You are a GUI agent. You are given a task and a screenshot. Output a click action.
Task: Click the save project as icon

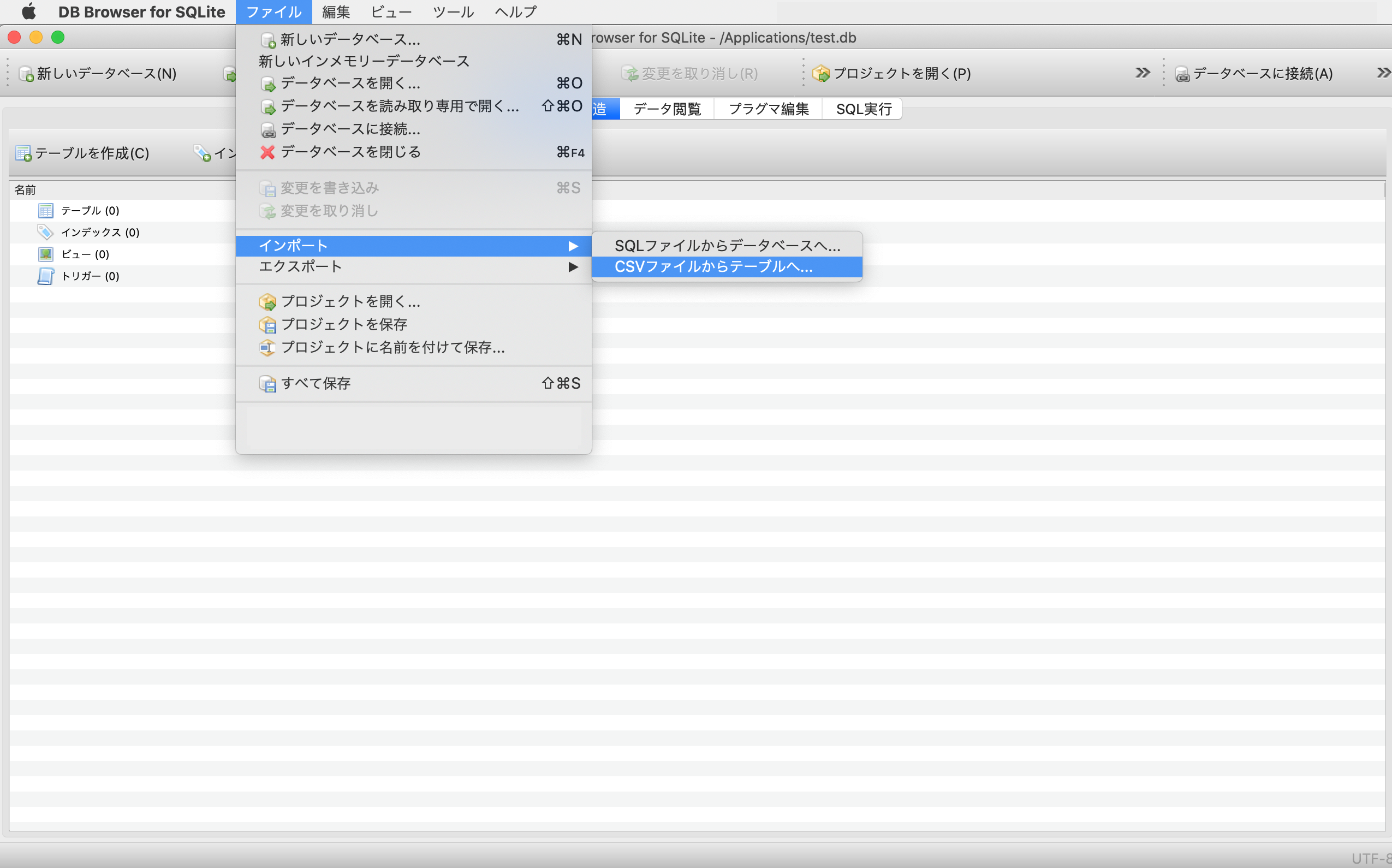(267, 347)
